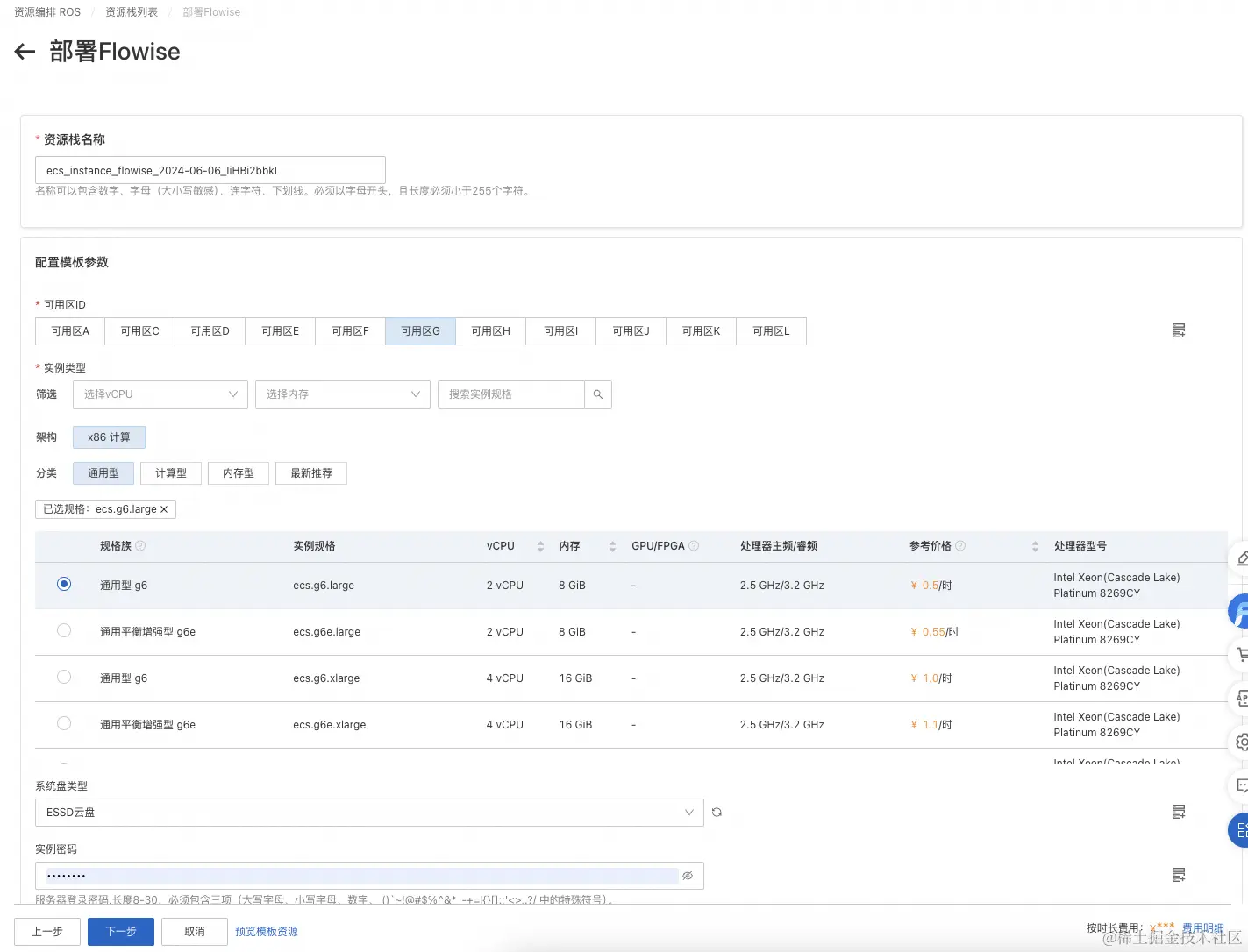Click the ¥ 0.55/时 price cell
This screenshot has height=952, width=1248.
[935, 632]
